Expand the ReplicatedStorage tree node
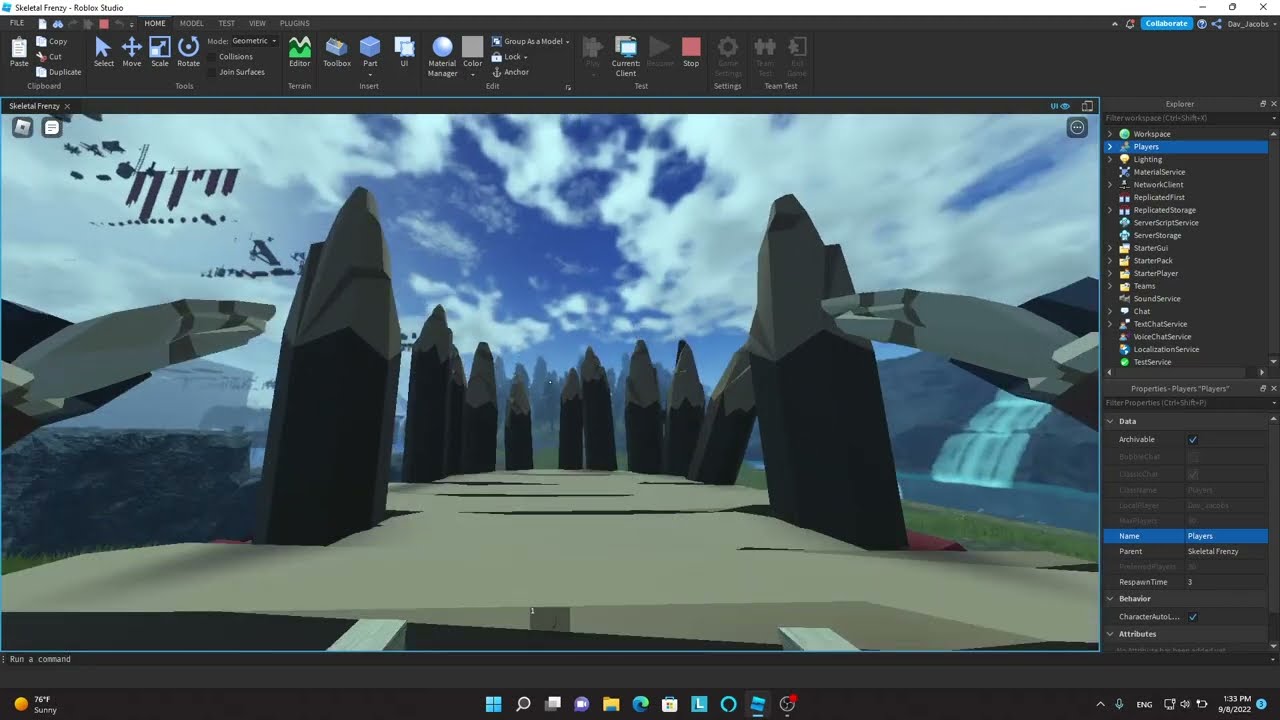1280x720 pixels. tap(1110, 210)
